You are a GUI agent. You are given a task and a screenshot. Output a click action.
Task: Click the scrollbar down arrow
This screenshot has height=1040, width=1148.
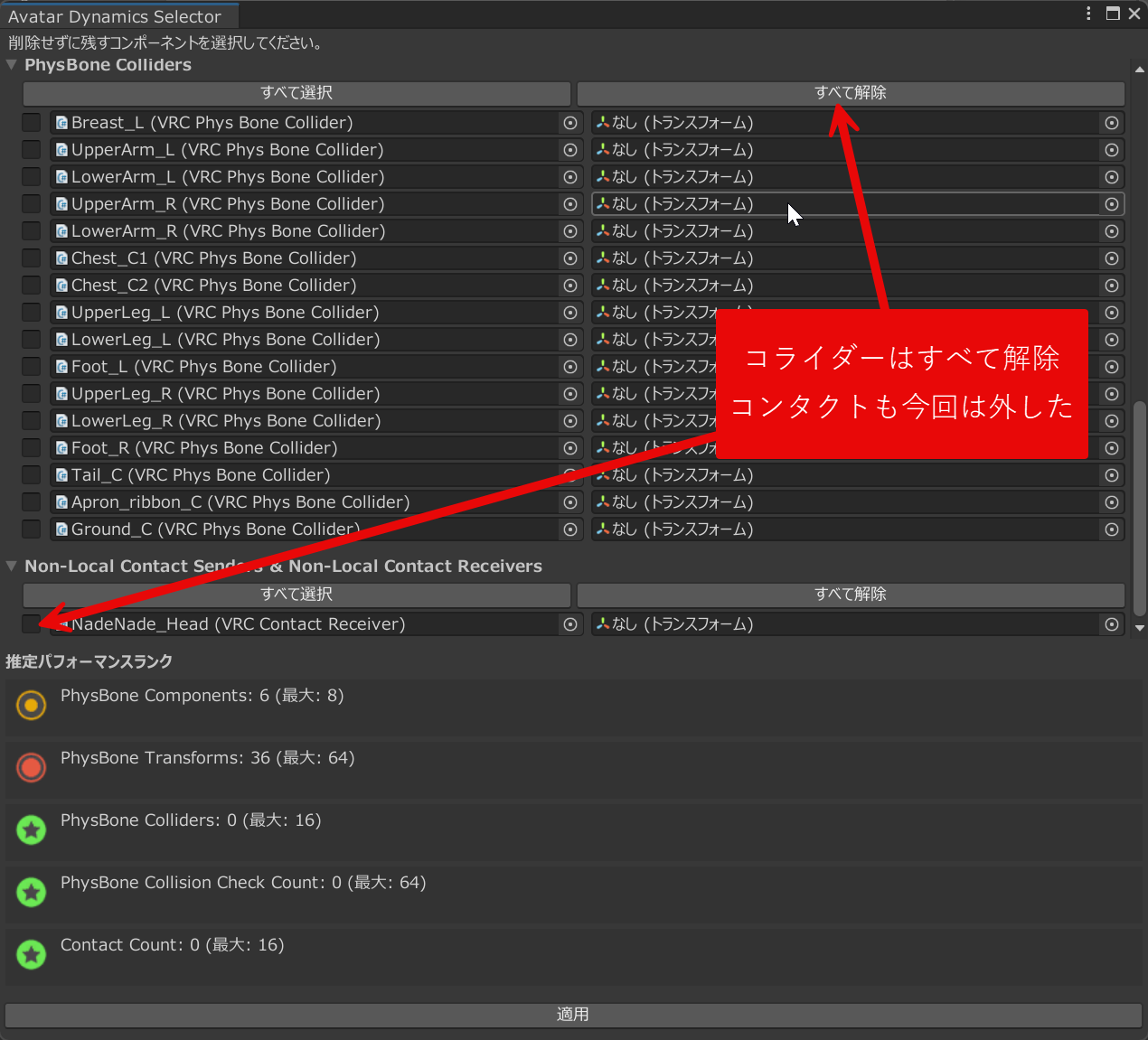(1140, 628)
